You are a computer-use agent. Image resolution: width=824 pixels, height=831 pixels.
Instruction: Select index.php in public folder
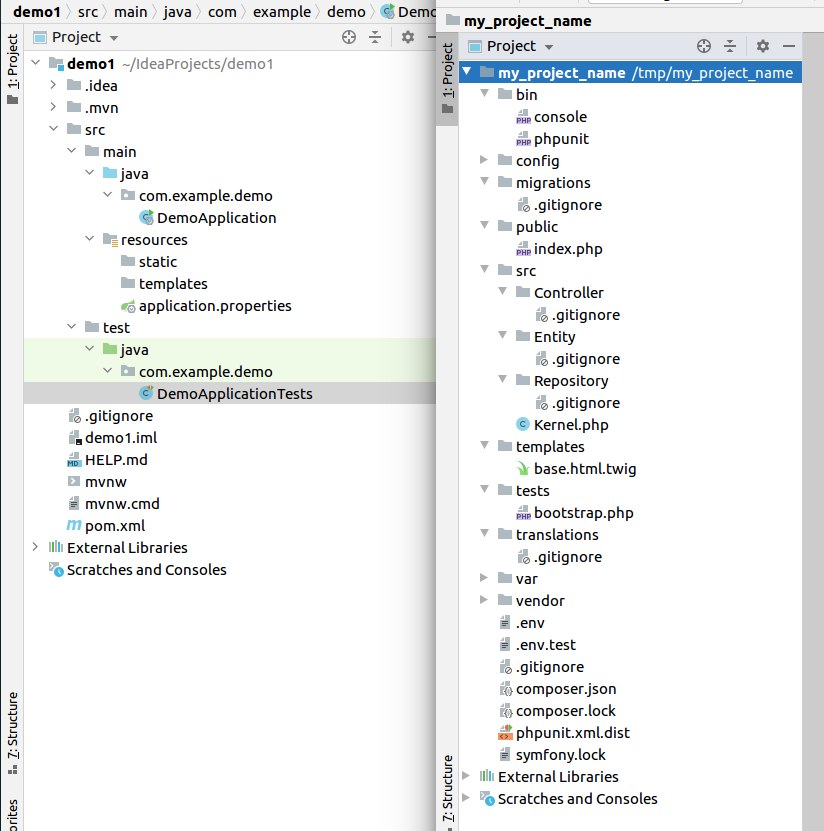[559, 249]
